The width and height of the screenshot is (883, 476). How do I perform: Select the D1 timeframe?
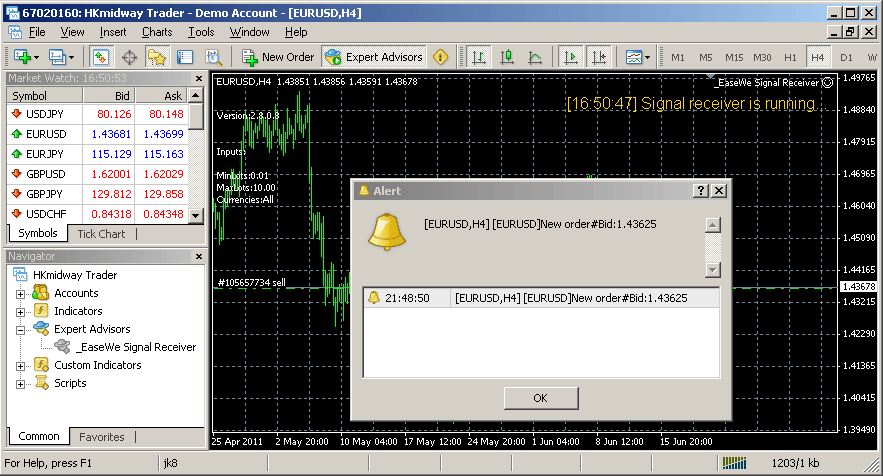(x=846, y=57)
